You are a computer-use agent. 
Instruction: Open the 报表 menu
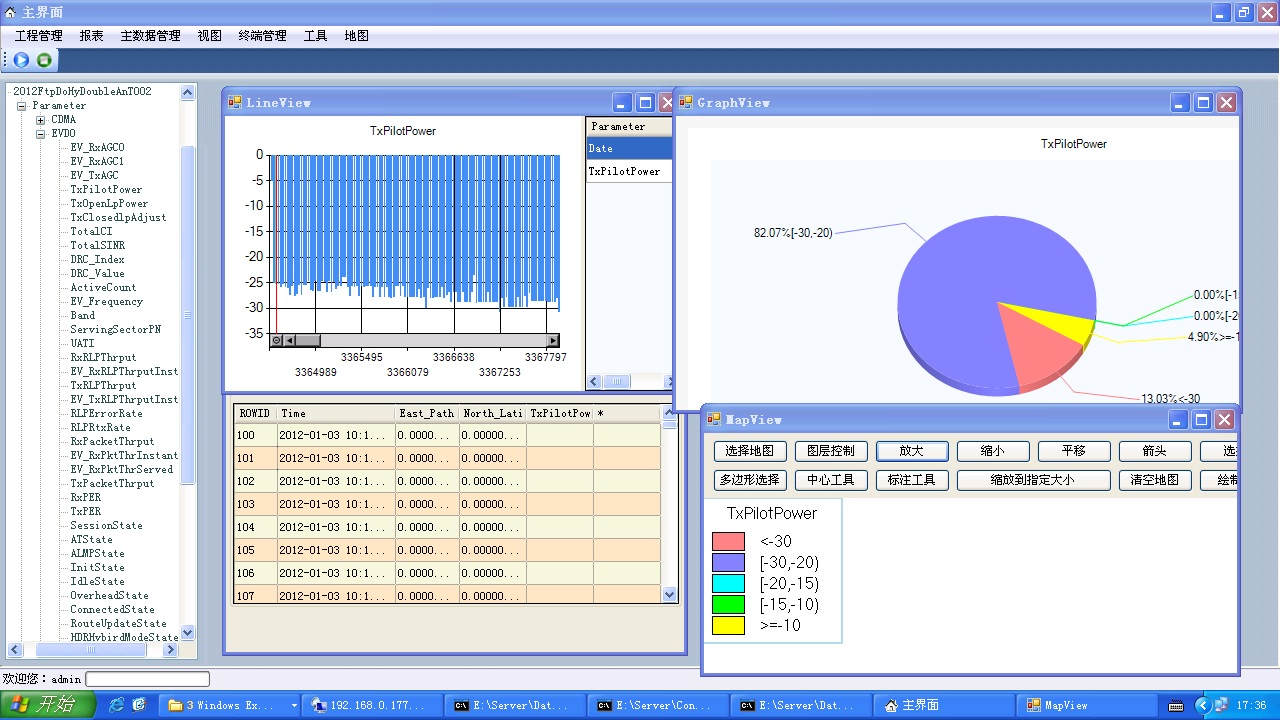[92, 35]
